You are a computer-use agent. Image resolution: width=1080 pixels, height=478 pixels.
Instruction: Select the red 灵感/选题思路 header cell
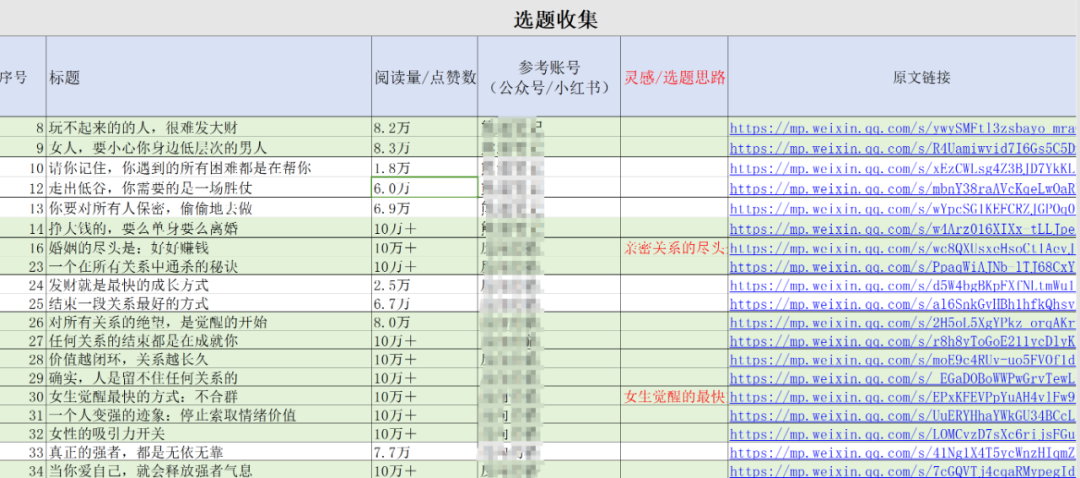674,77
